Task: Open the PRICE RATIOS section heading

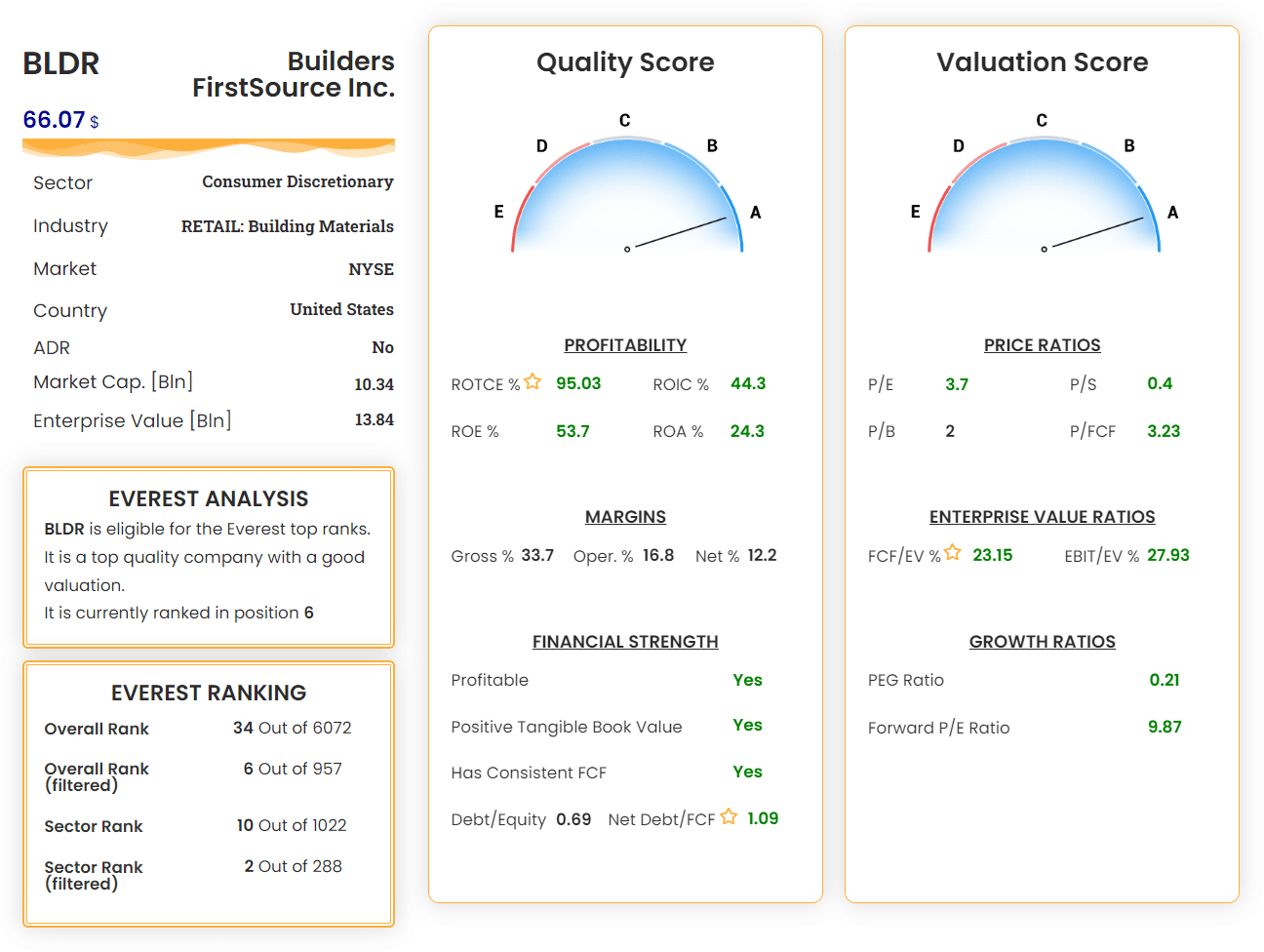Action: [x=1042, y=345]
